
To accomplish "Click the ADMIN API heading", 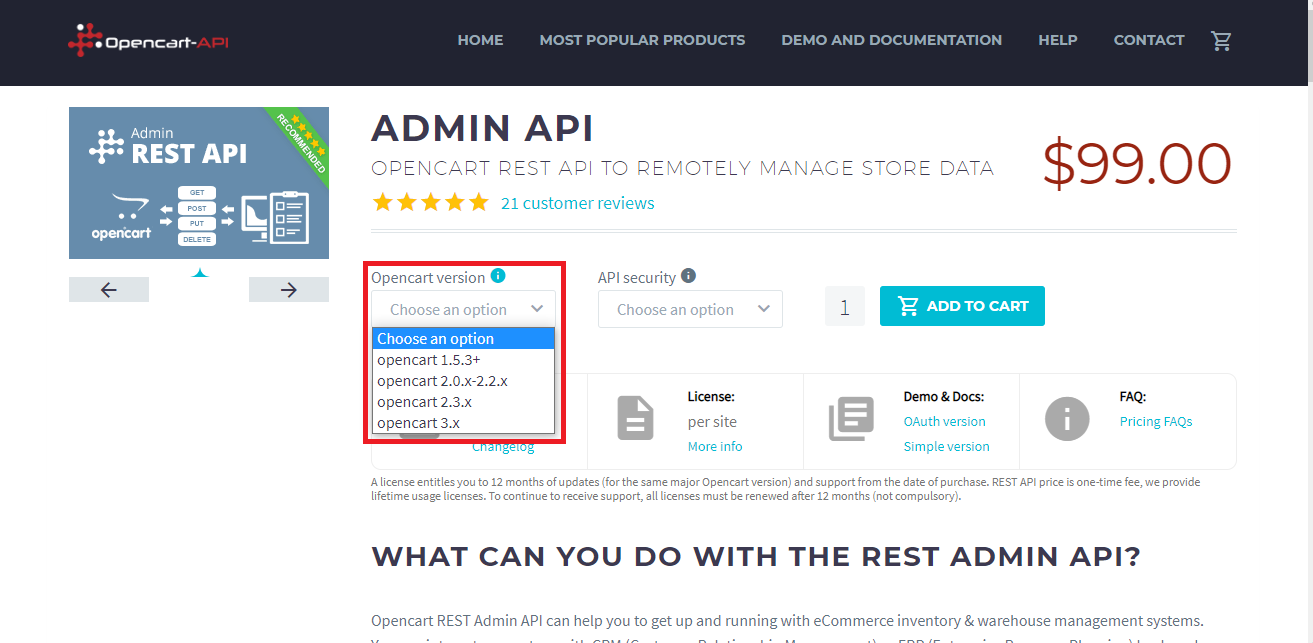I will [x=482, y=128].
